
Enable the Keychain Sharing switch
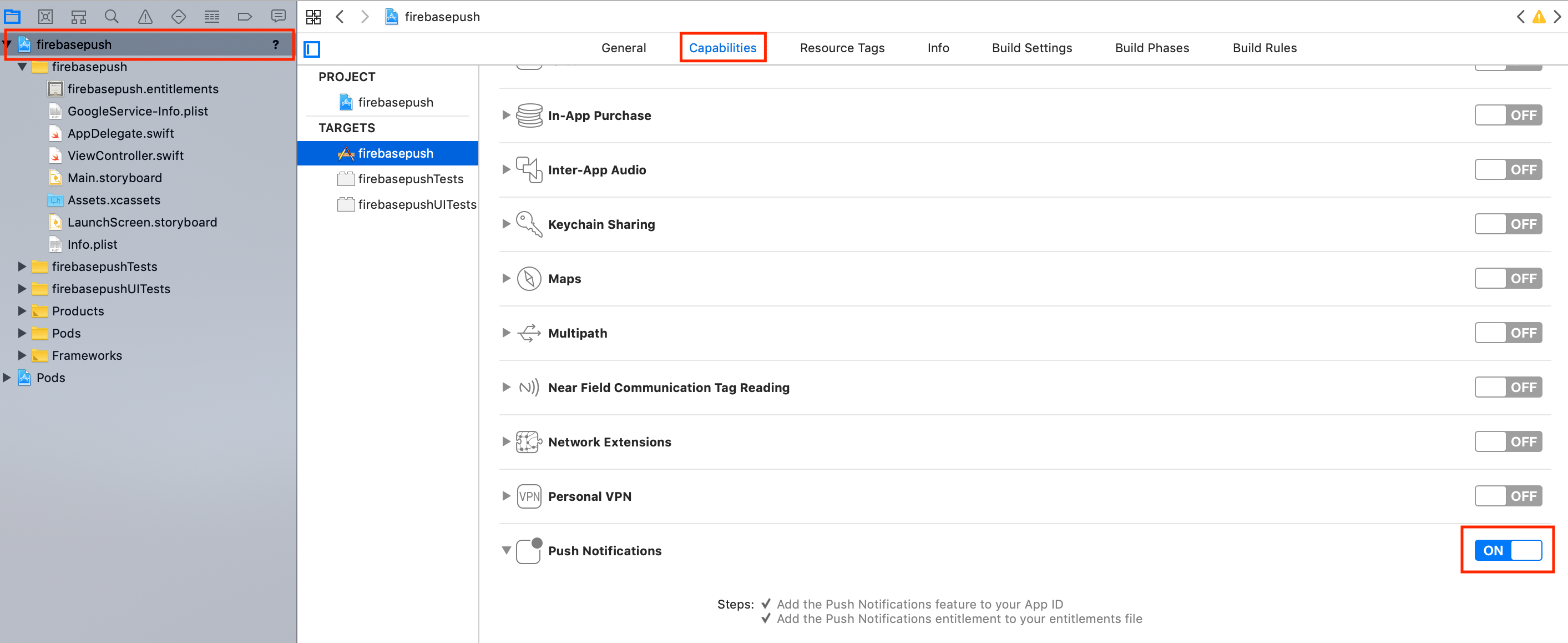(1508, 224)
